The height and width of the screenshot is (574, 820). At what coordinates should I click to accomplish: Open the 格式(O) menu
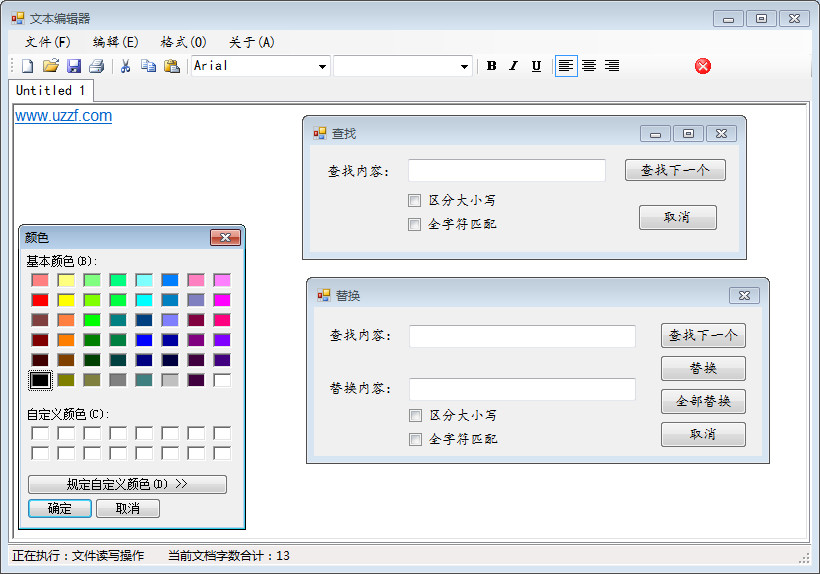[183, 42]
